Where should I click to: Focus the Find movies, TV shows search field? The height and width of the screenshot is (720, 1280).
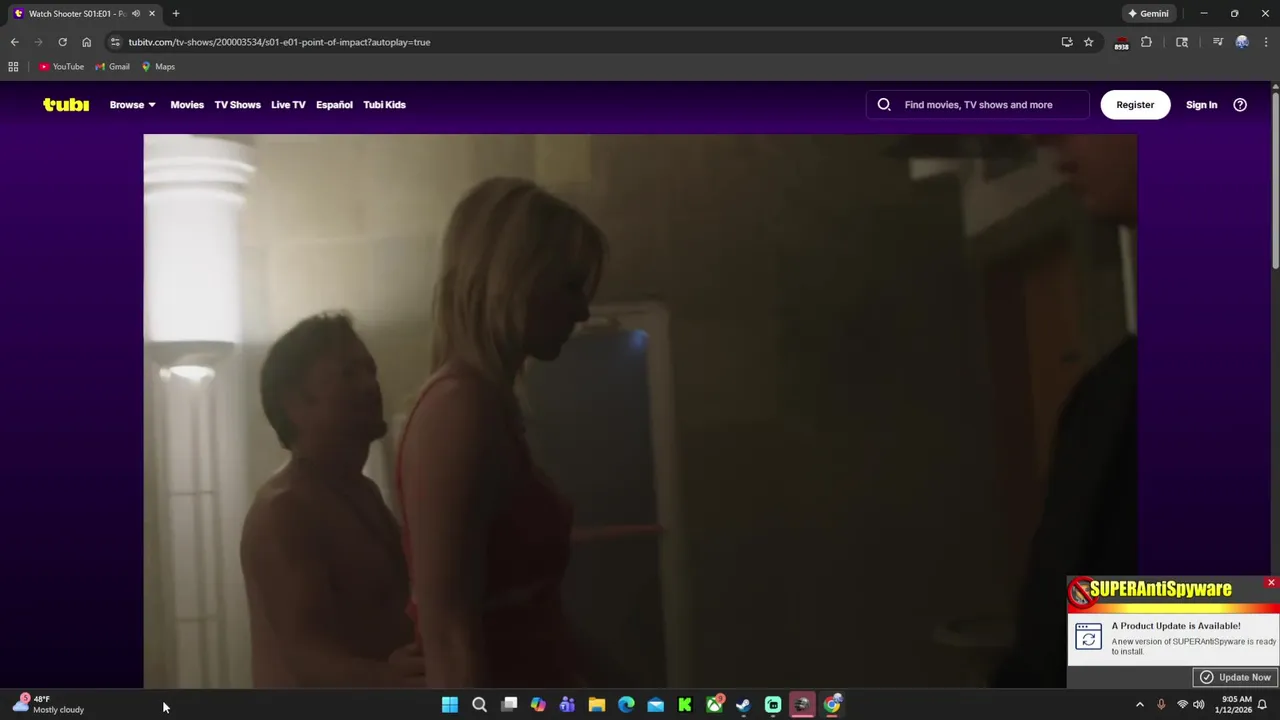click(978, 104)
